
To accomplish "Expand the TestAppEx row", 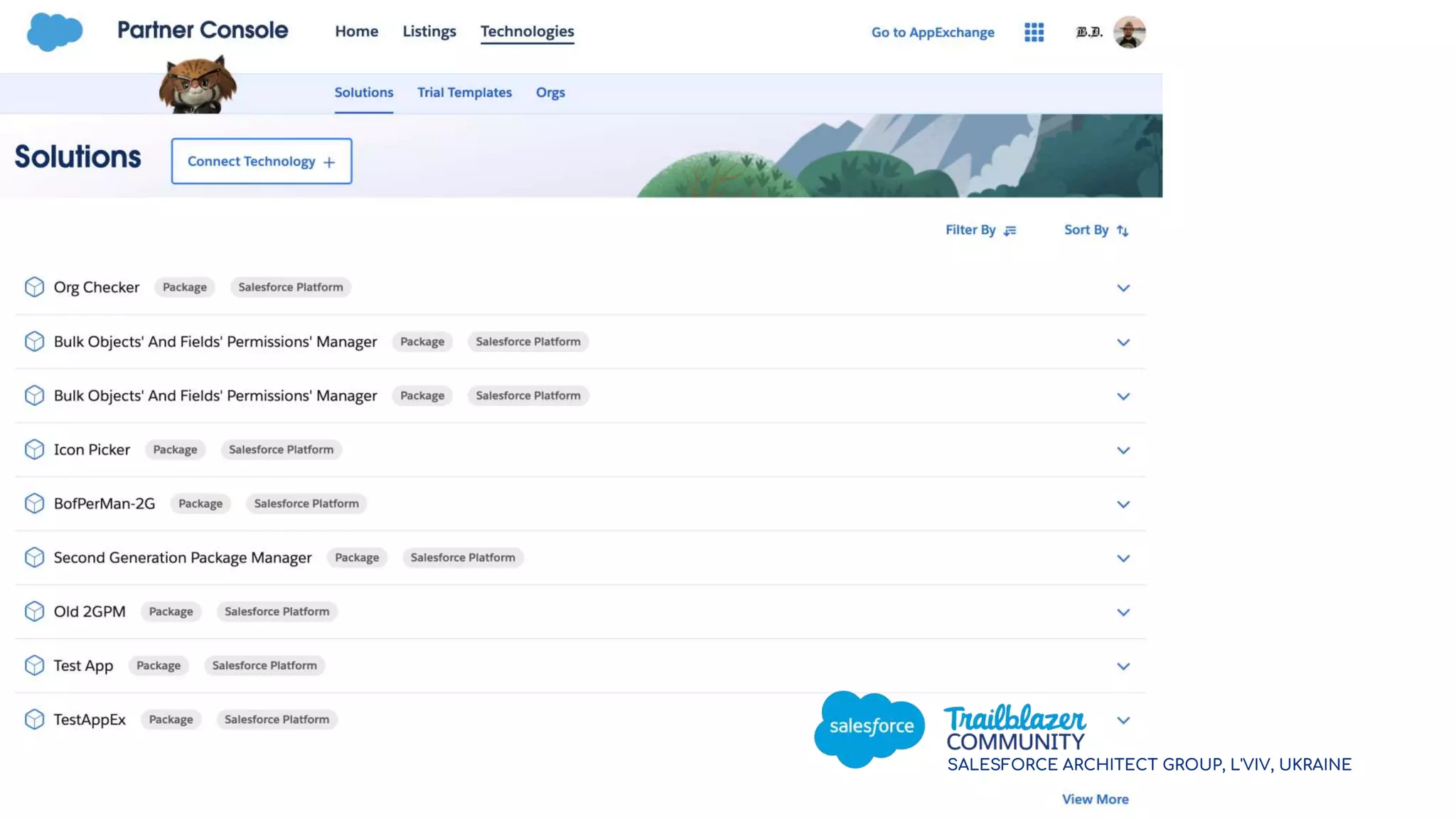I will [1123, 720].
